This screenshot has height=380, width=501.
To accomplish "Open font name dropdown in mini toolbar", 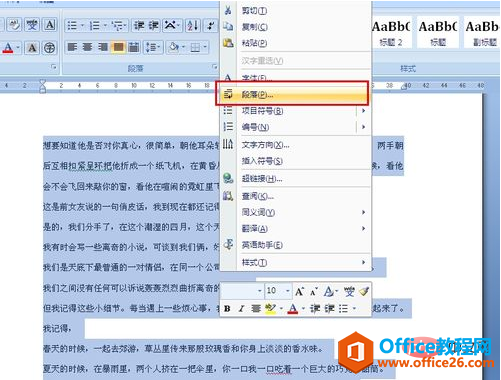I will click(x=260, y=291).
